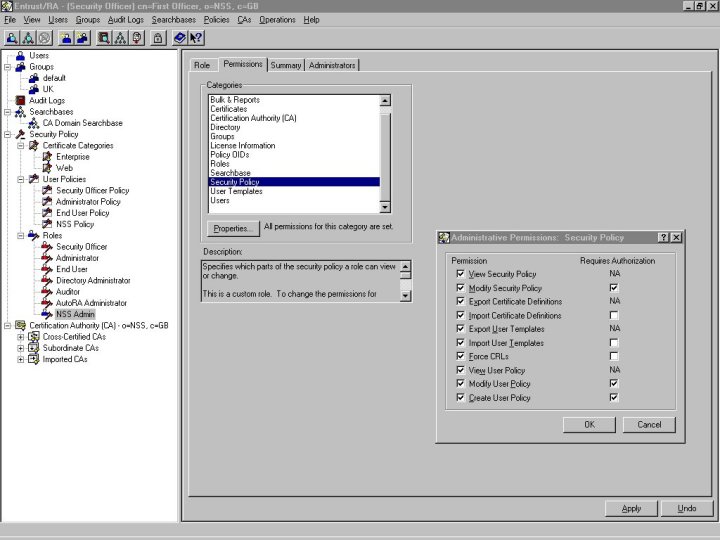Click the context help question-mark button in dialog

coord(663,237)
